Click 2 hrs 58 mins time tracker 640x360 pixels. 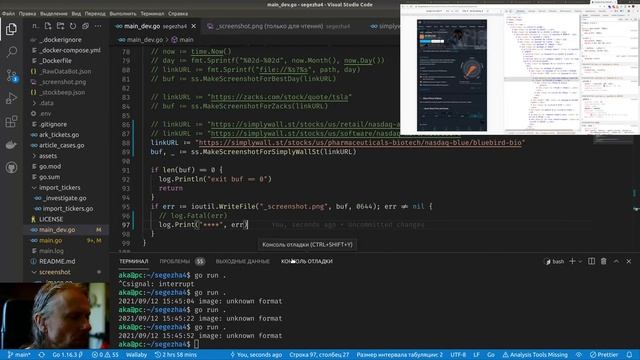click(176, 355)
